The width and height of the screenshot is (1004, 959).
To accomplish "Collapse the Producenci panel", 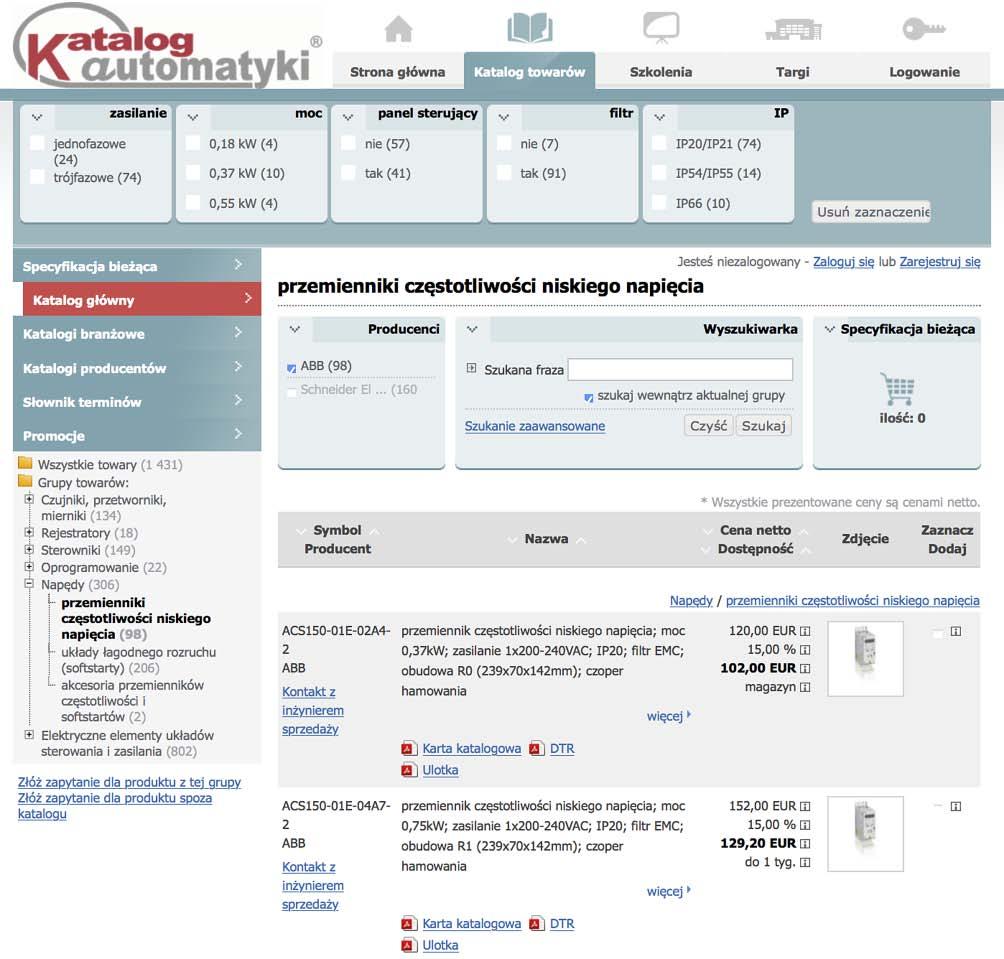I will click(295, 329).
